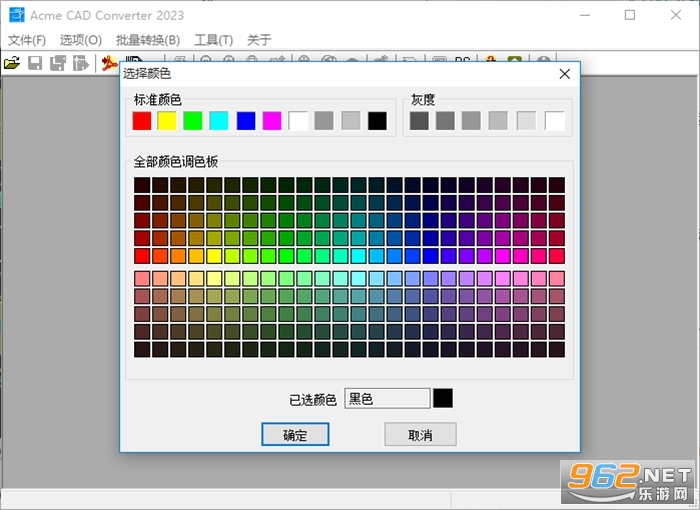The height and width of the screenshot is (510, 700).
Task: Open the 关于 menu
Action: 259,40
